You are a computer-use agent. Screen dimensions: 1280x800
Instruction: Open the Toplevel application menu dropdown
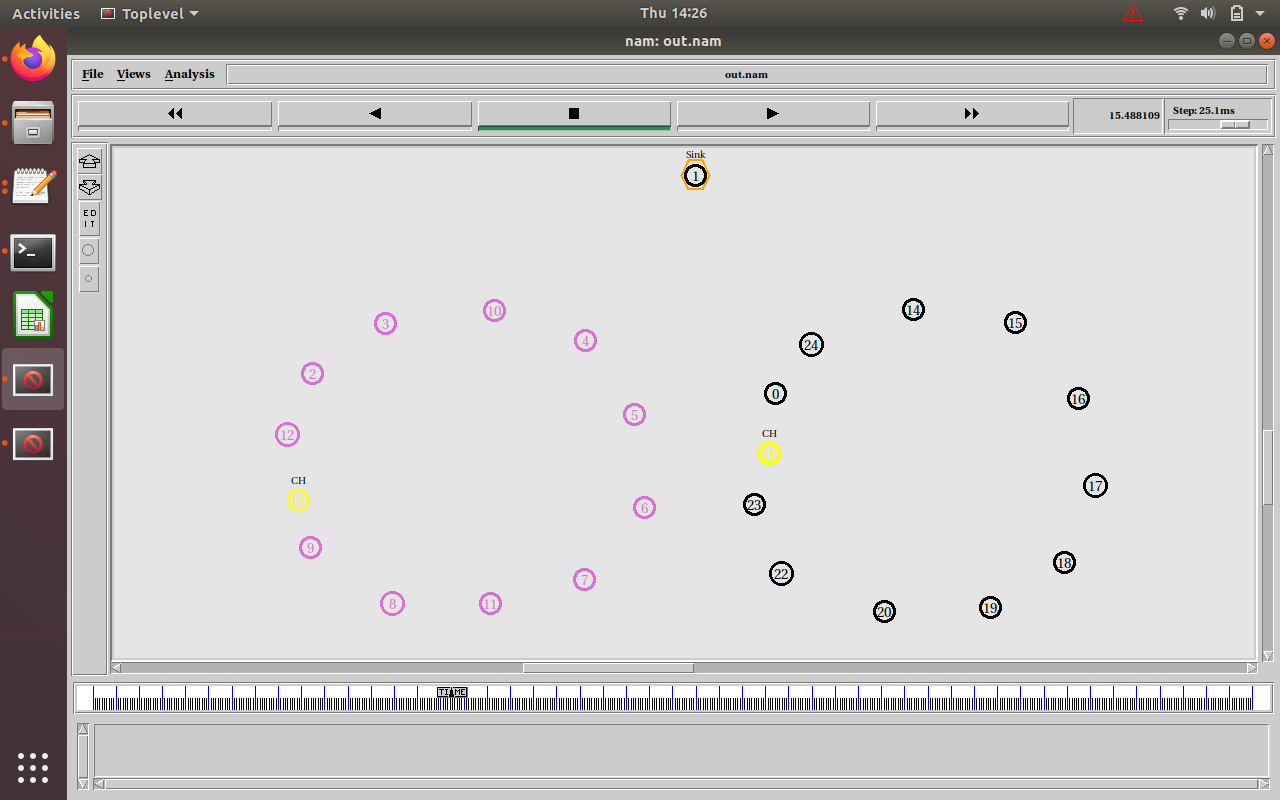pos(150,13)
